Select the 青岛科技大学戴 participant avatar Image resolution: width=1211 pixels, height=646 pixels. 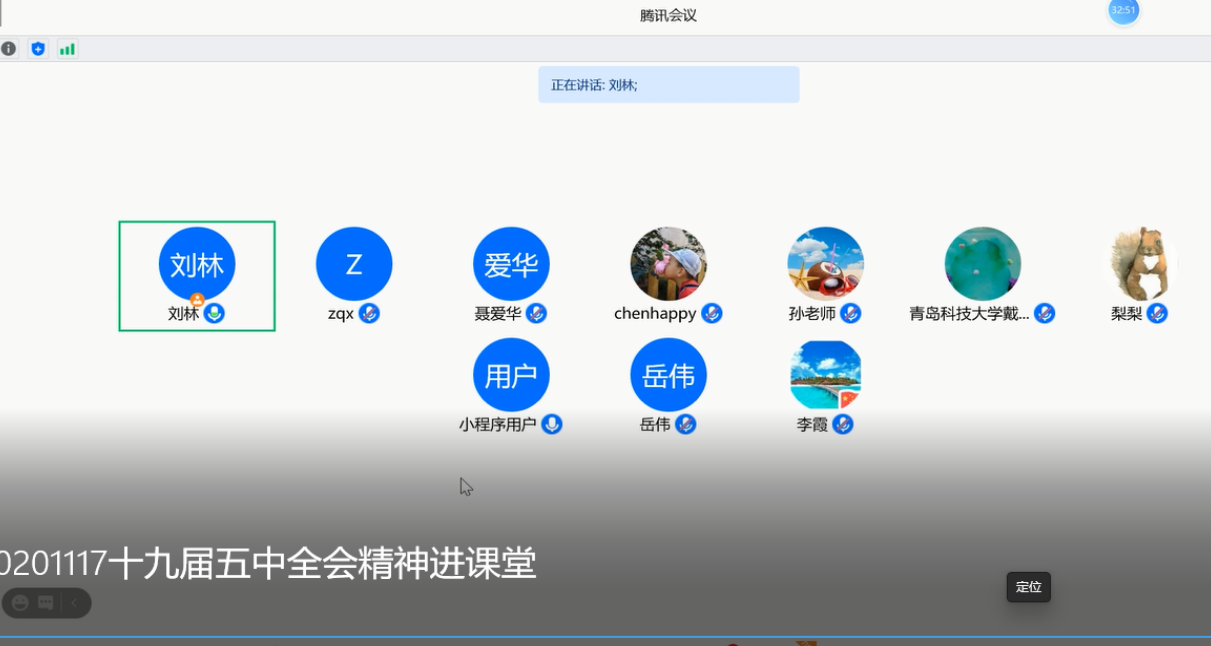pyautogui.click(x=982, y=264)
